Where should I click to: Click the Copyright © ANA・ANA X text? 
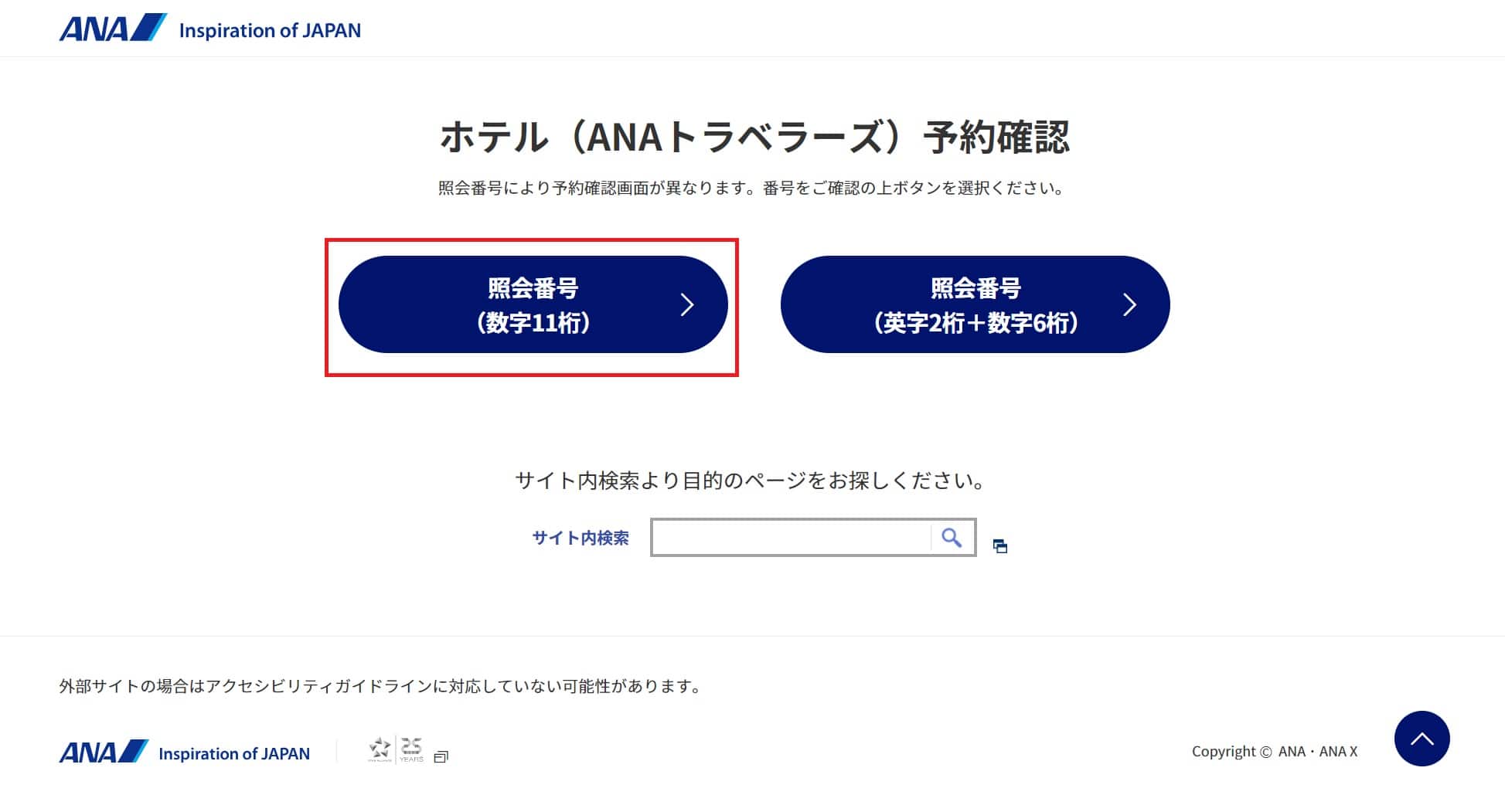[1274, 752]
